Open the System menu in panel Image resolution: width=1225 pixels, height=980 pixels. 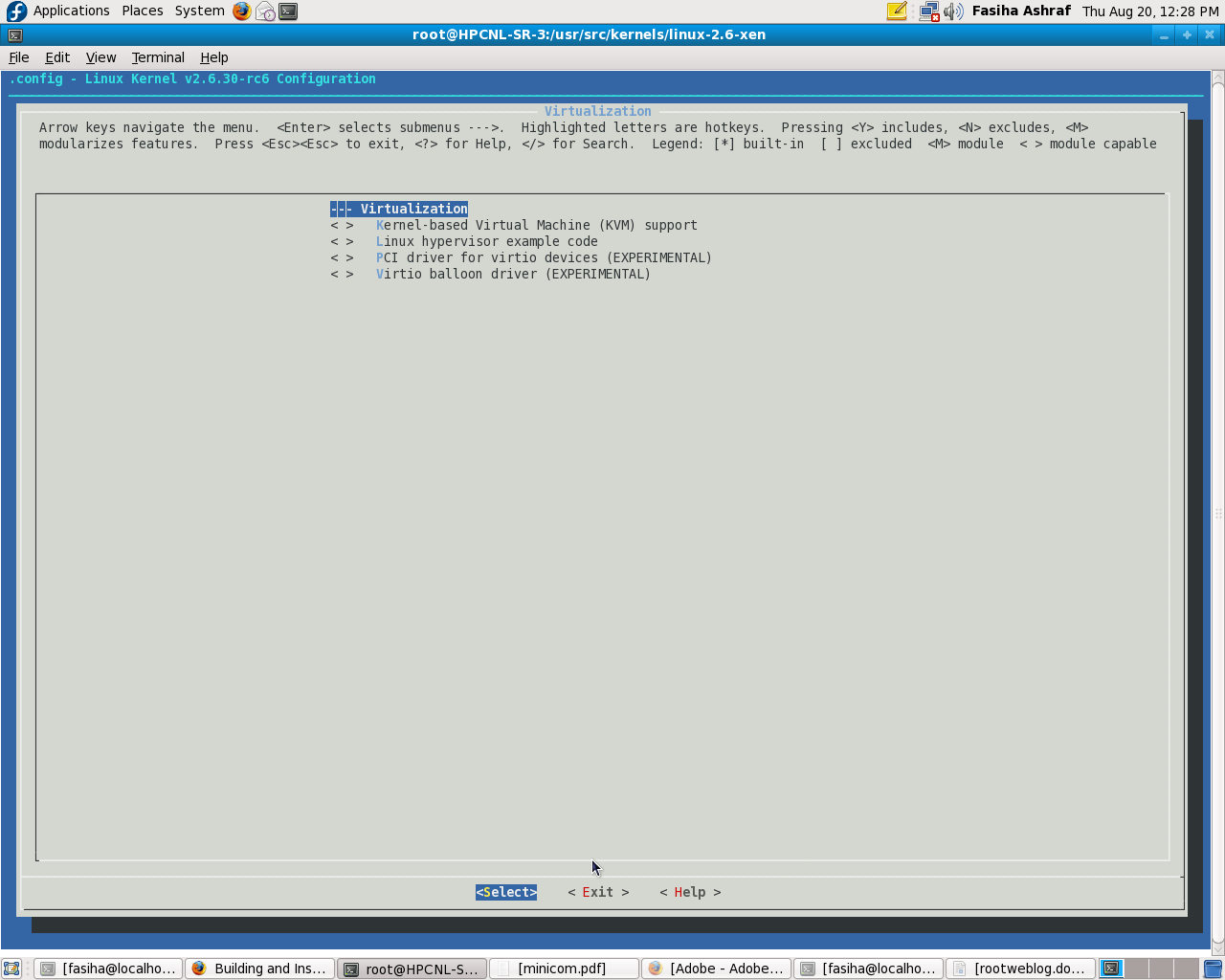click(x=199, y=11)
